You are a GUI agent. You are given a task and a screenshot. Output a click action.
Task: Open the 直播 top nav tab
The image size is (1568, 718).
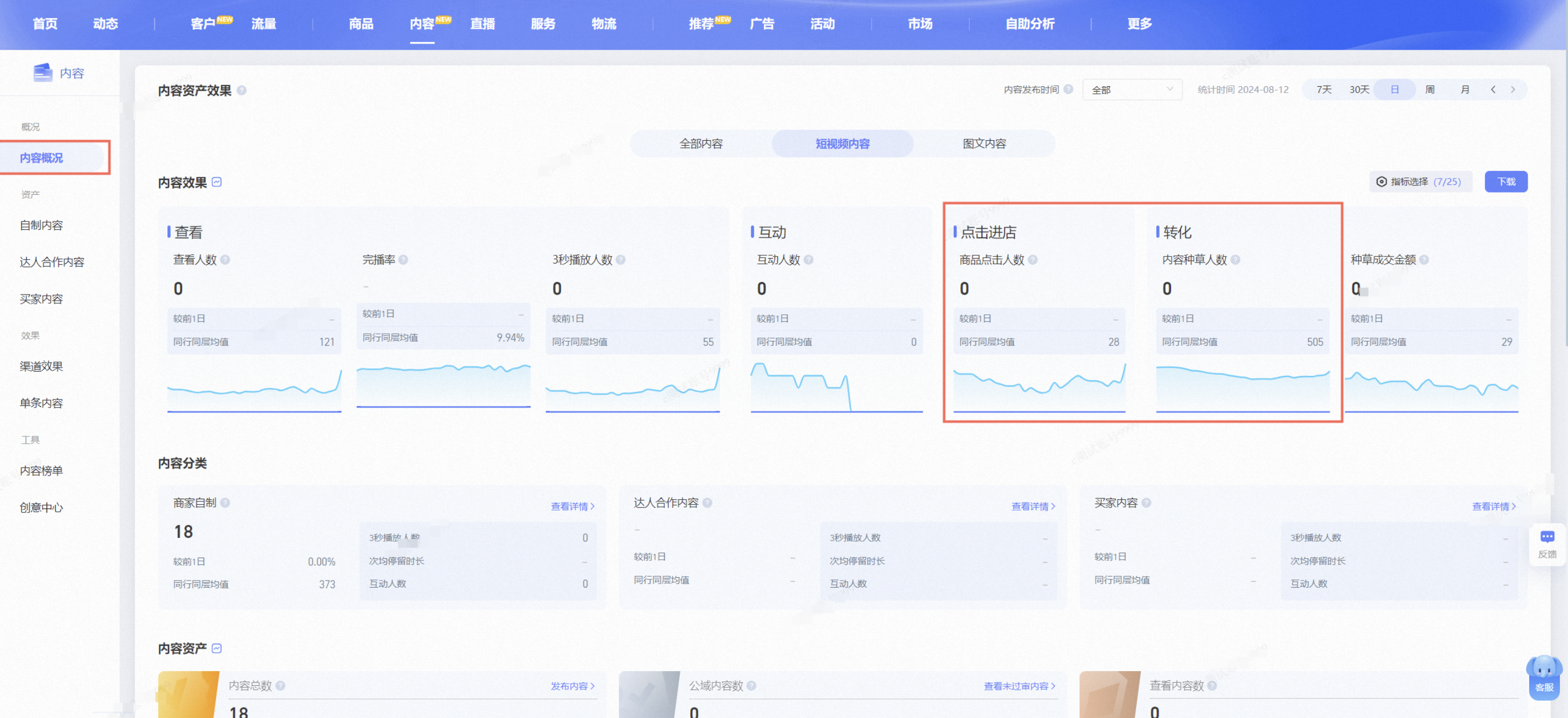[482, 23]
